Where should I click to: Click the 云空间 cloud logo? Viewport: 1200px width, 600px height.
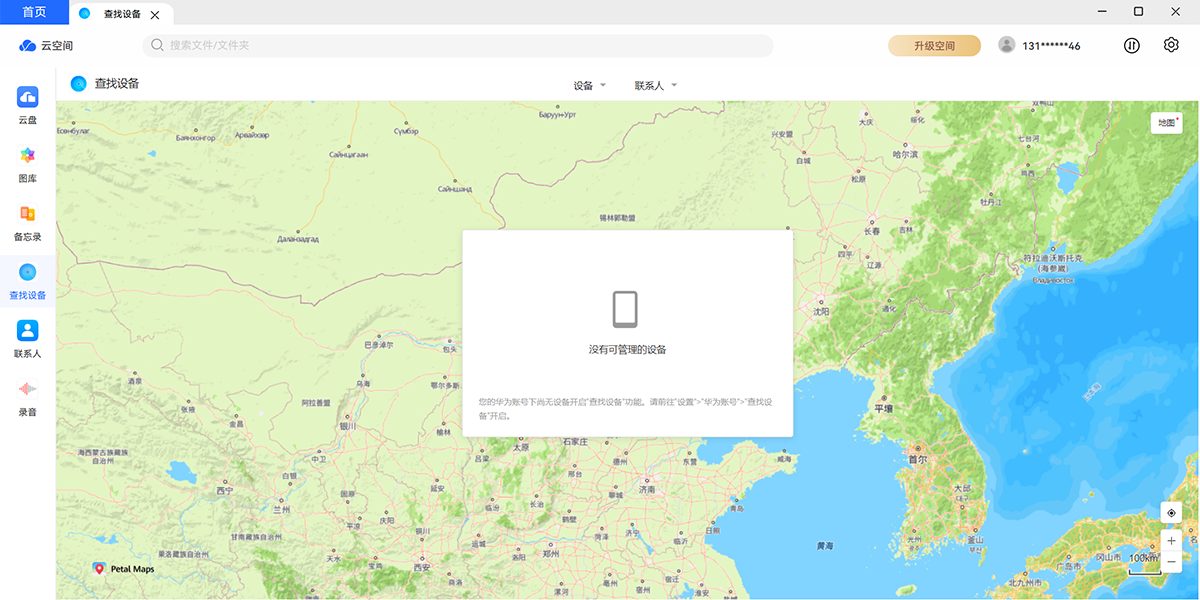click(x=28, y=45)
